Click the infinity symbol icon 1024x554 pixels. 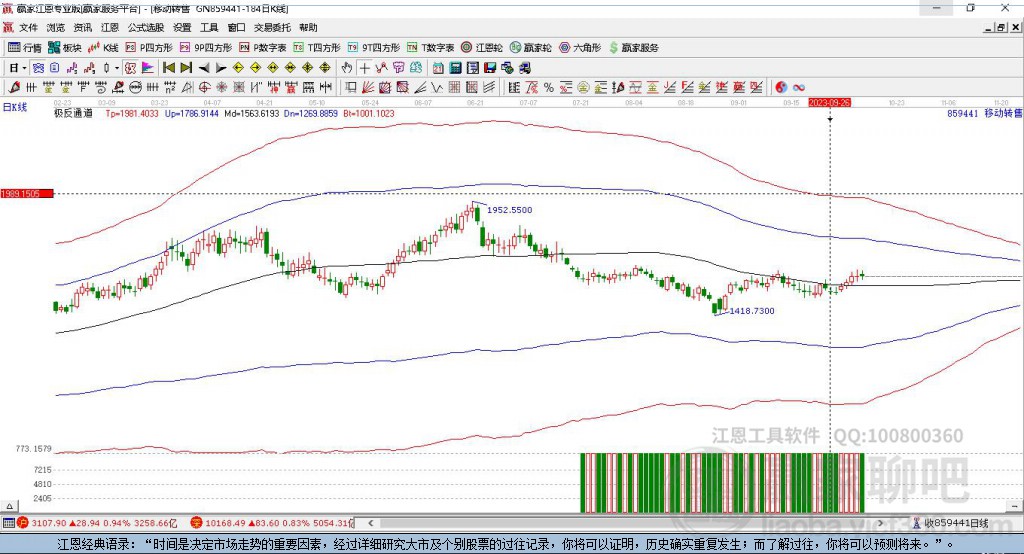pos(799,87)
